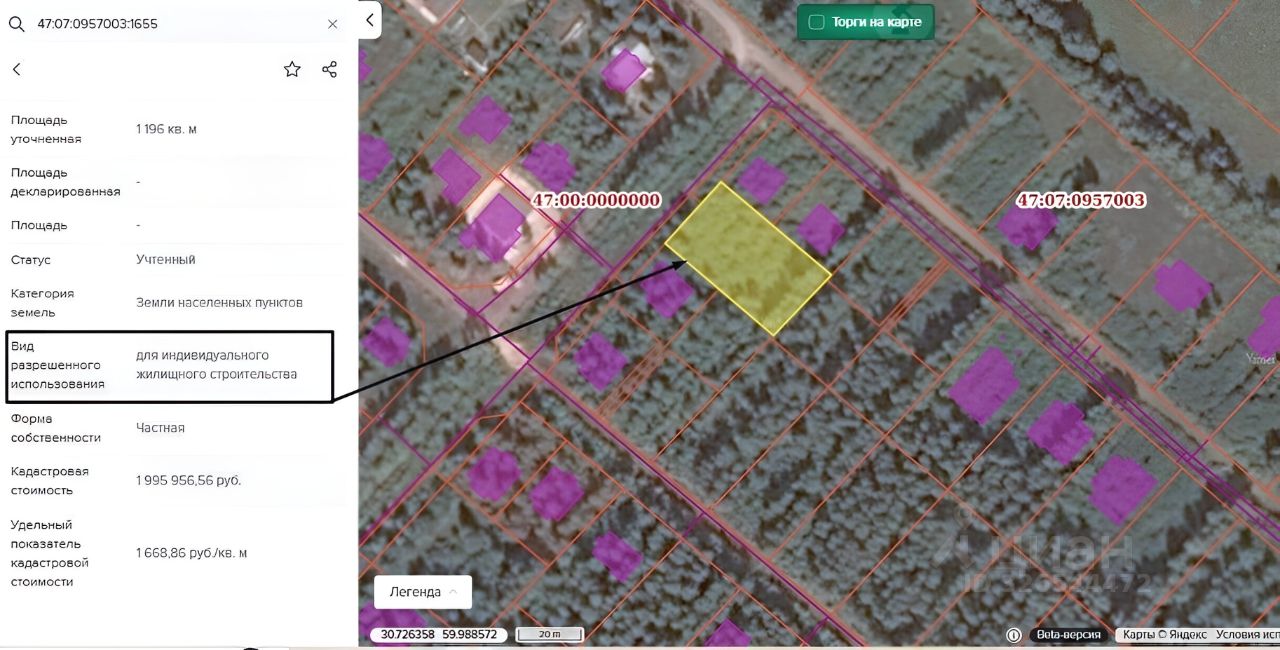Click the 'Площадь уточненная' label
The image size is (1280, 650).
coord(46,129)
